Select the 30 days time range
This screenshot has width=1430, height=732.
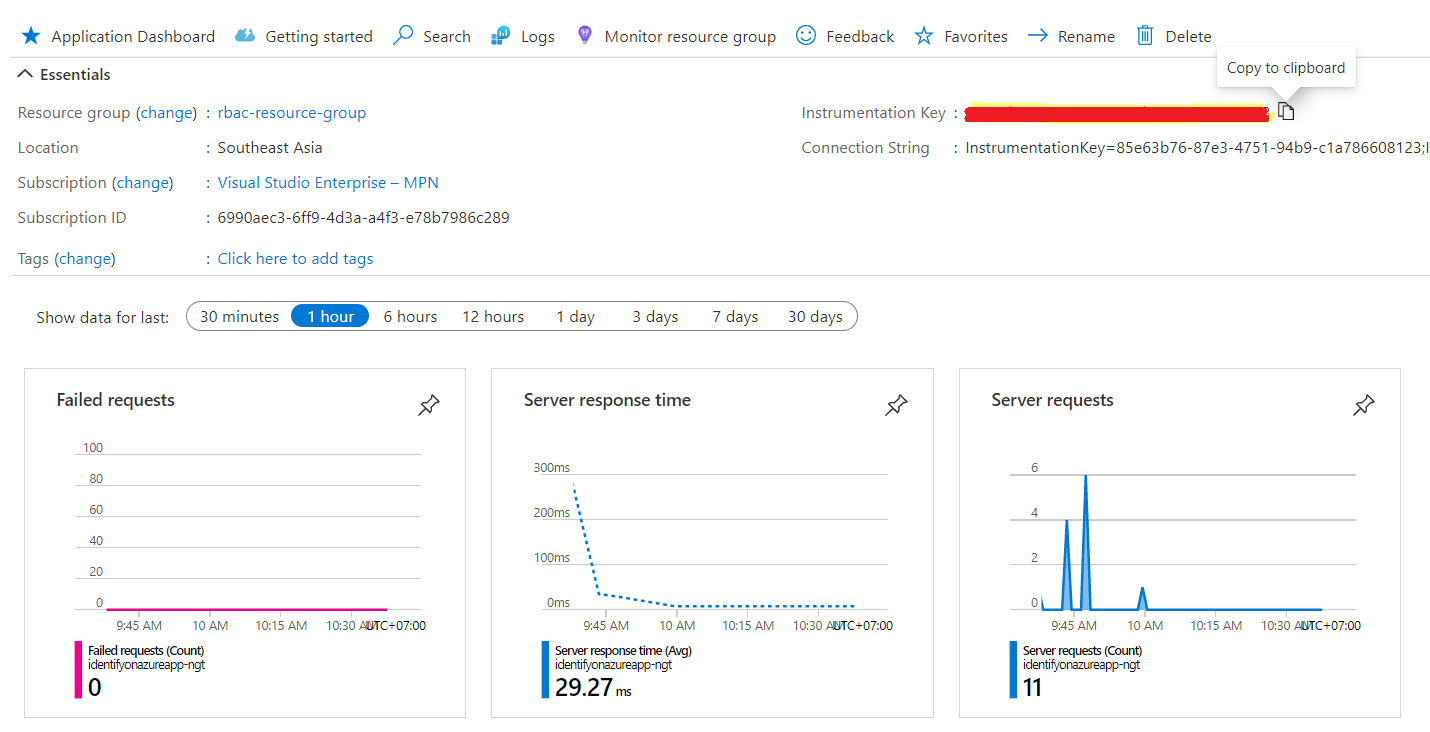click(x=815, y=316)
